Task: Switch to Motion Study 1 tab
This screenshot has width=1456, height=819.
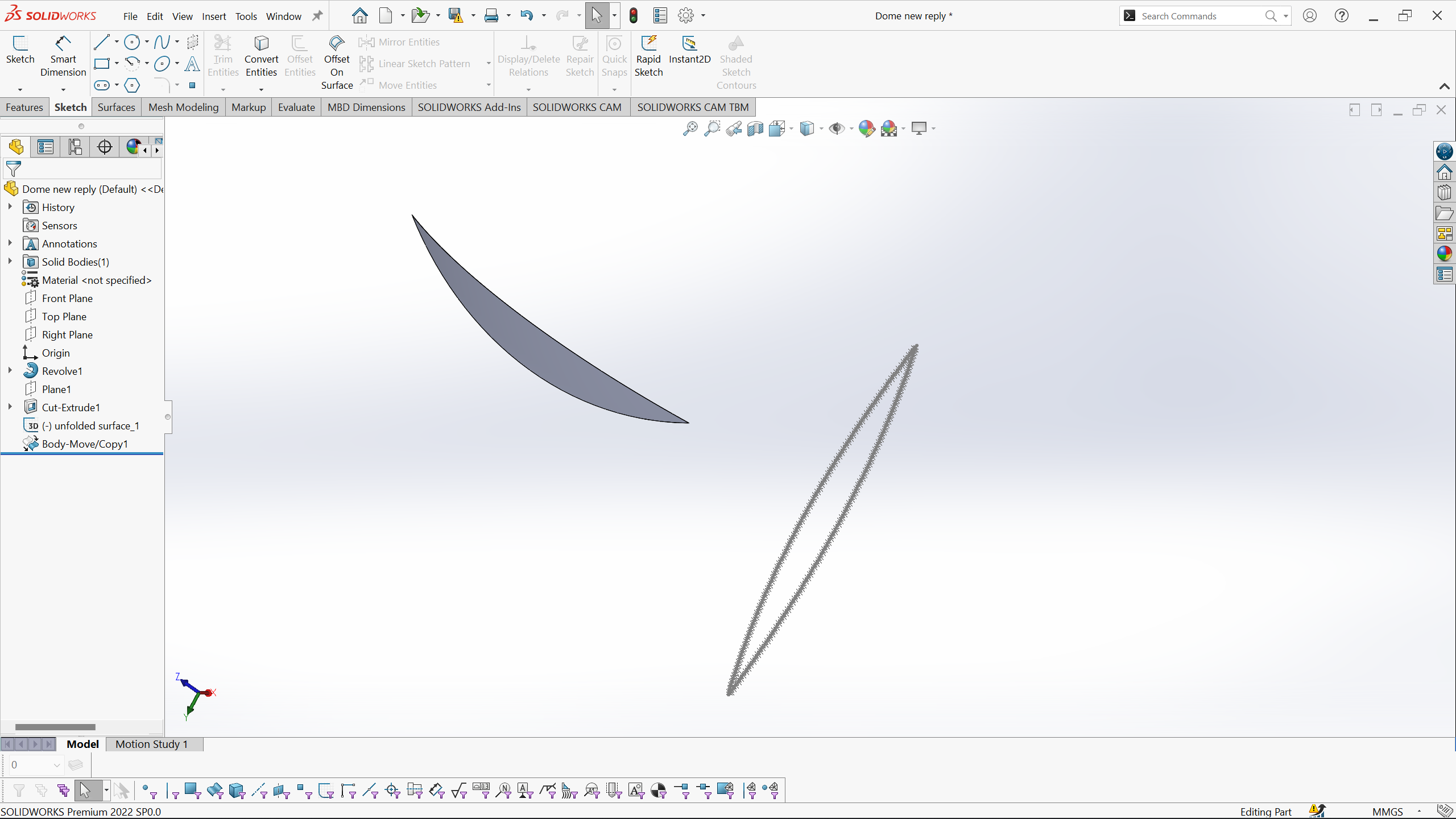Action: point(151,744)
